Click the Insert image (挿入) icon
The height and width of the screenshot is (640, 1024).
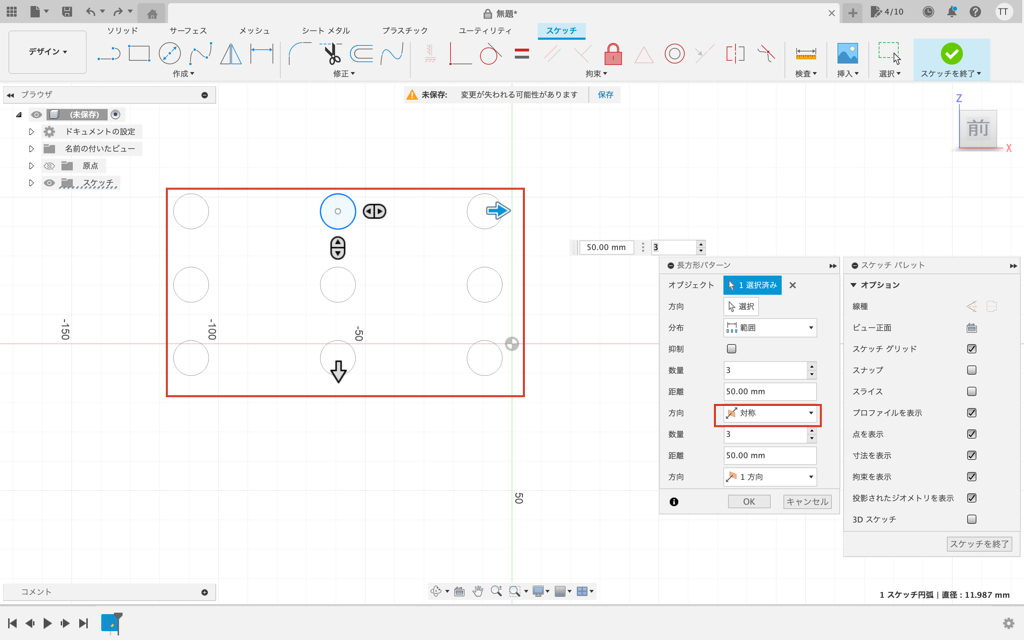pyautogui.click(x=848, y=54)
